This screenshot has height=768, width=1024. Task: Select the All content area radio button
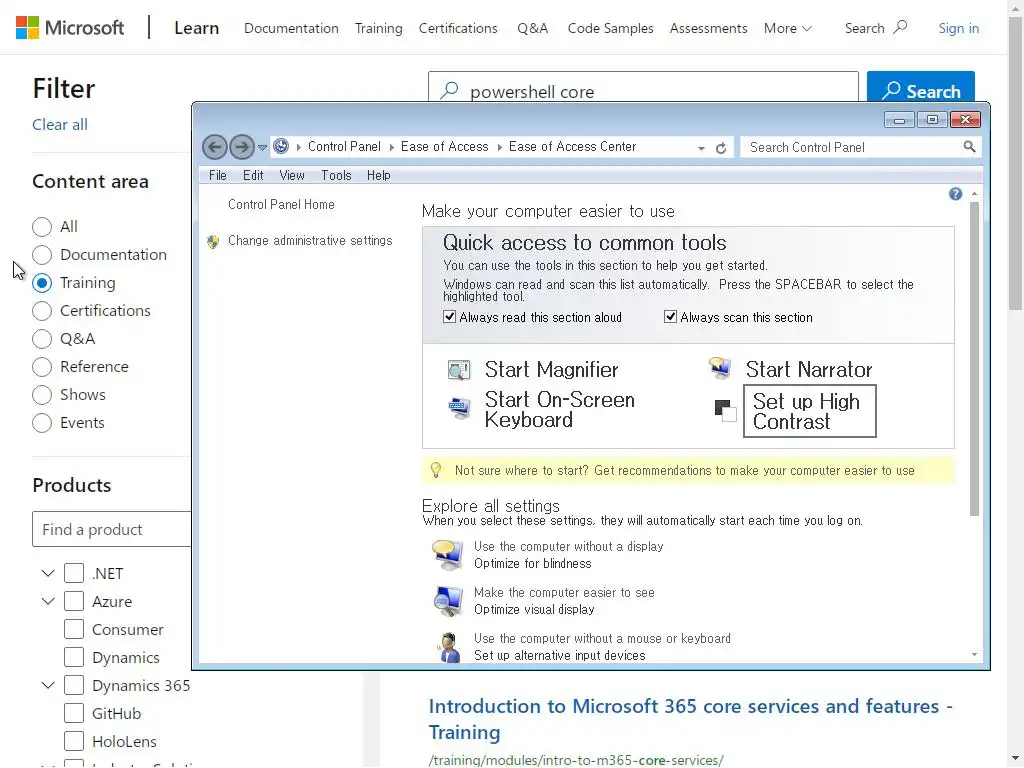[x=42, y=227]
